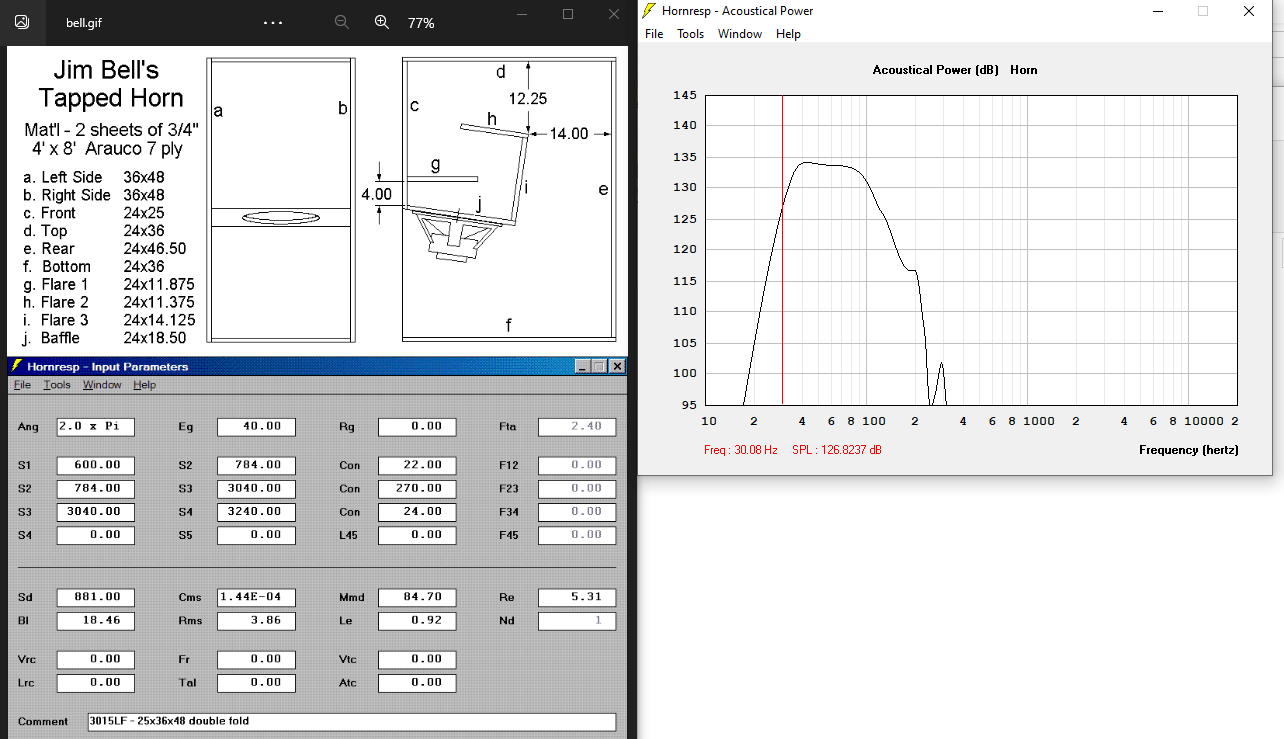The image size is (1284, 739).
Task: Click the F12 input field
Action: click(x=577, y=465)
